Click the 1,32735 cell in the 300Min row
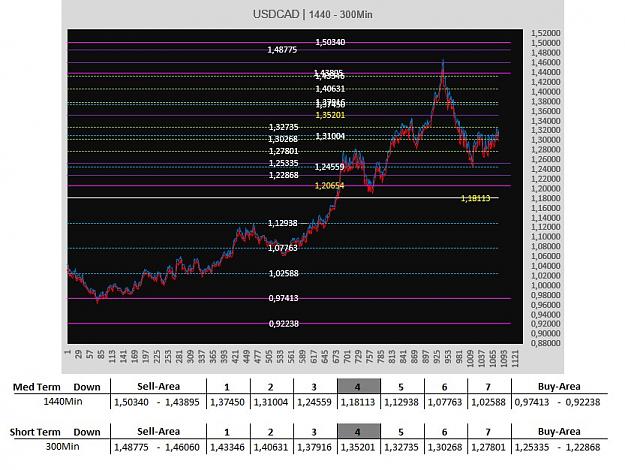The width and height of the screenshot is (625, 470). pos(401,447)
